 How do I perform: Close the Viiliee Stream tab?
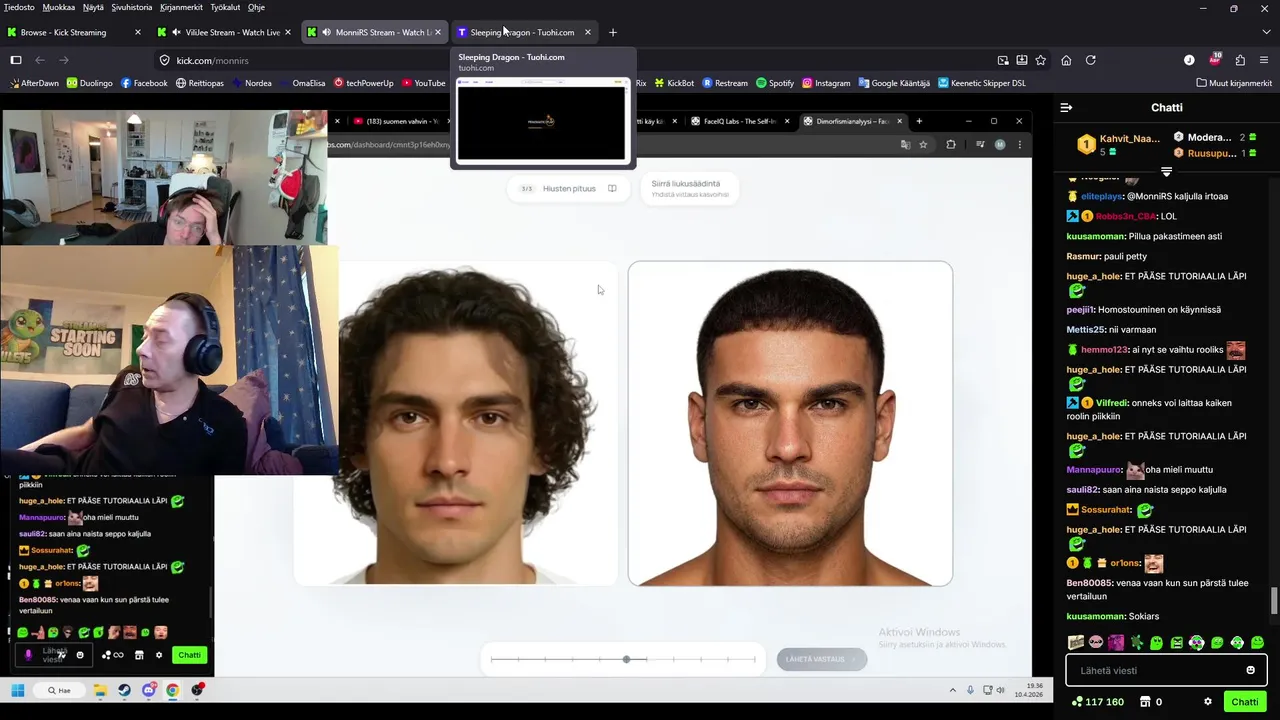pyautogui.click(x=288, y=32)
